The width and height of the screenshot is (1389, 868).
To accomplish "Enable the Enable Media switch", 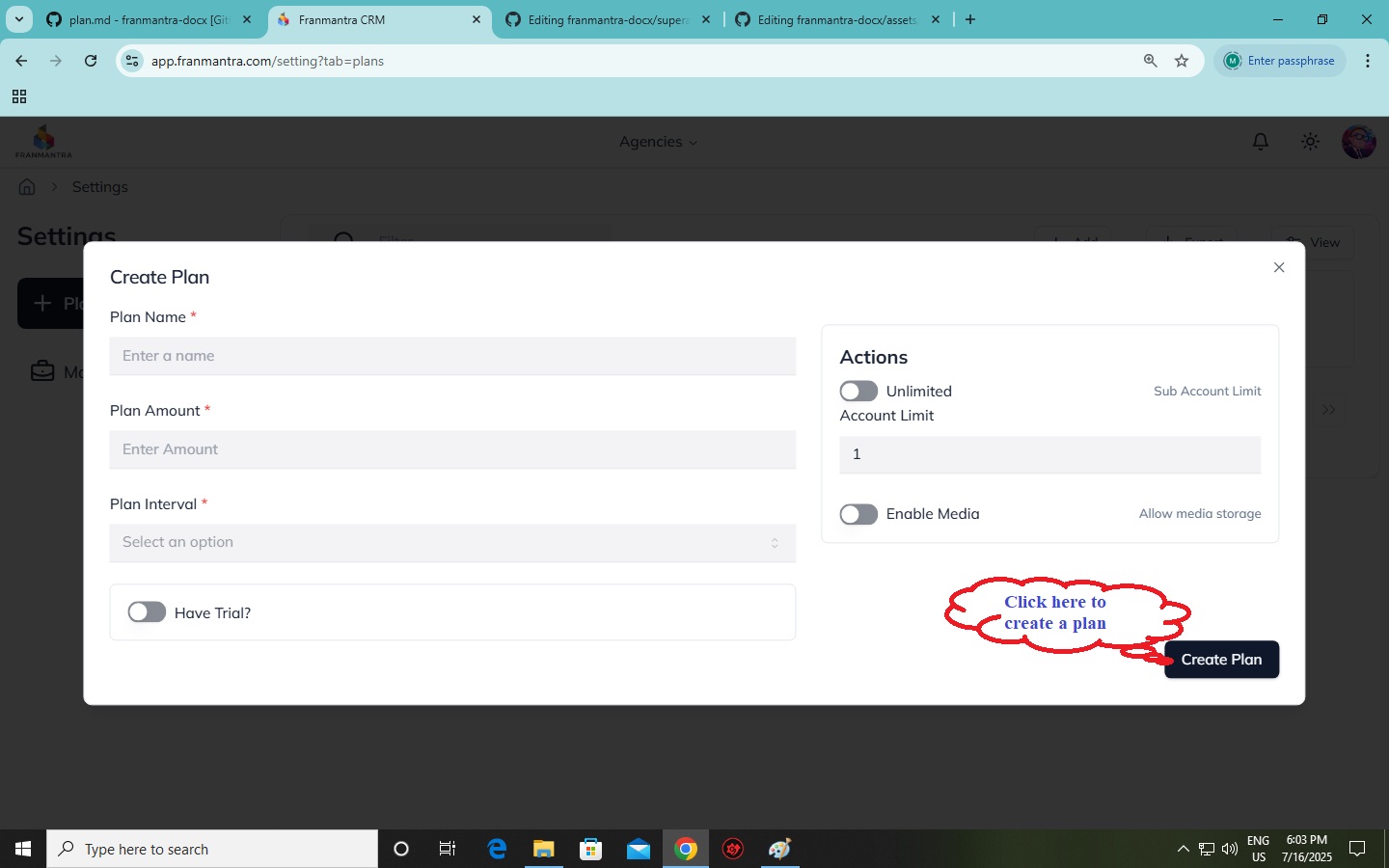I will tap(858, 514).
